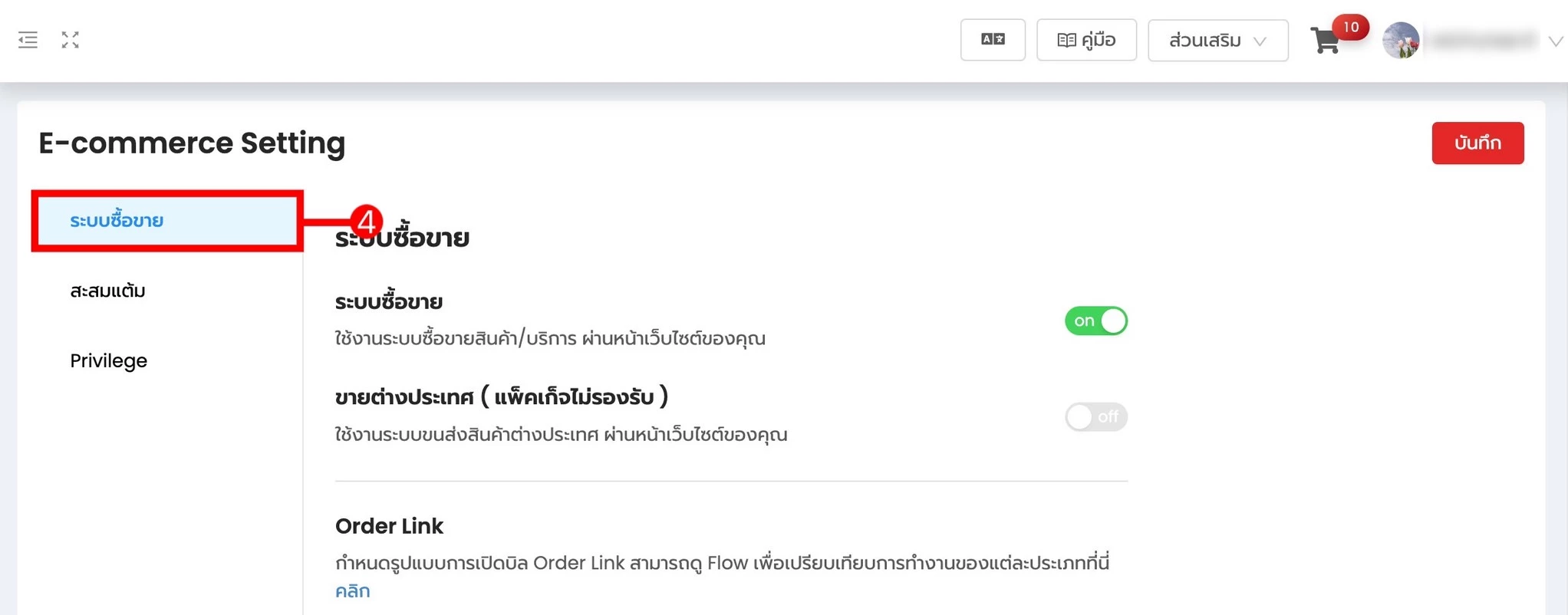The image size is (1568, 615).
Task: Open the language translation icon
Action: pos(993,39)
